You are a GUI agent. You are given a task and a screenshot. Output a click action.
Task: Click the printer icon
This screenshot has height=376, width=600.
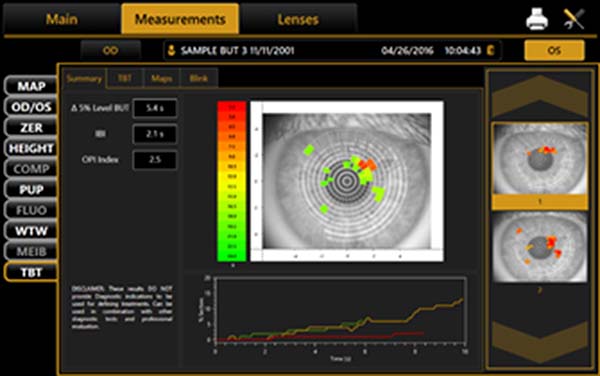[536, 19]
